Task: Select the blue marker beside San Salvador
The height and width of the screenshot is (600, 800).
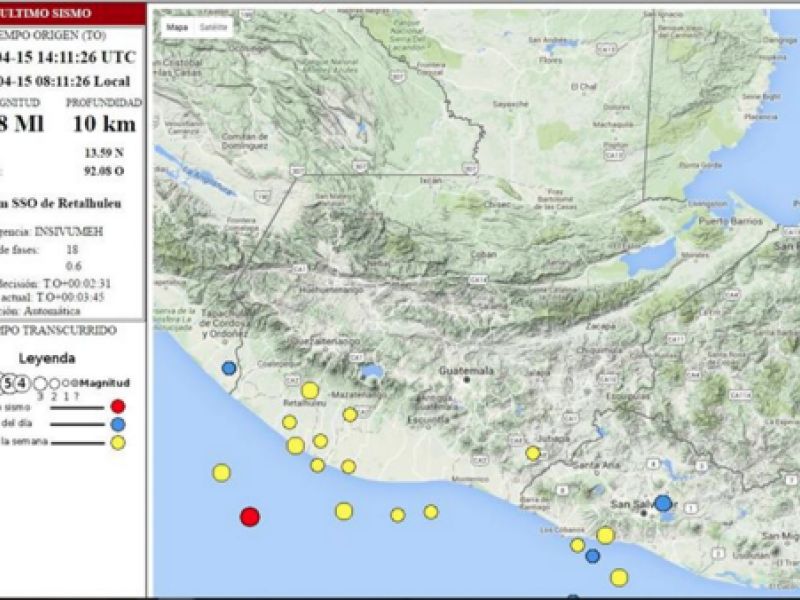Action: (663, 503)
